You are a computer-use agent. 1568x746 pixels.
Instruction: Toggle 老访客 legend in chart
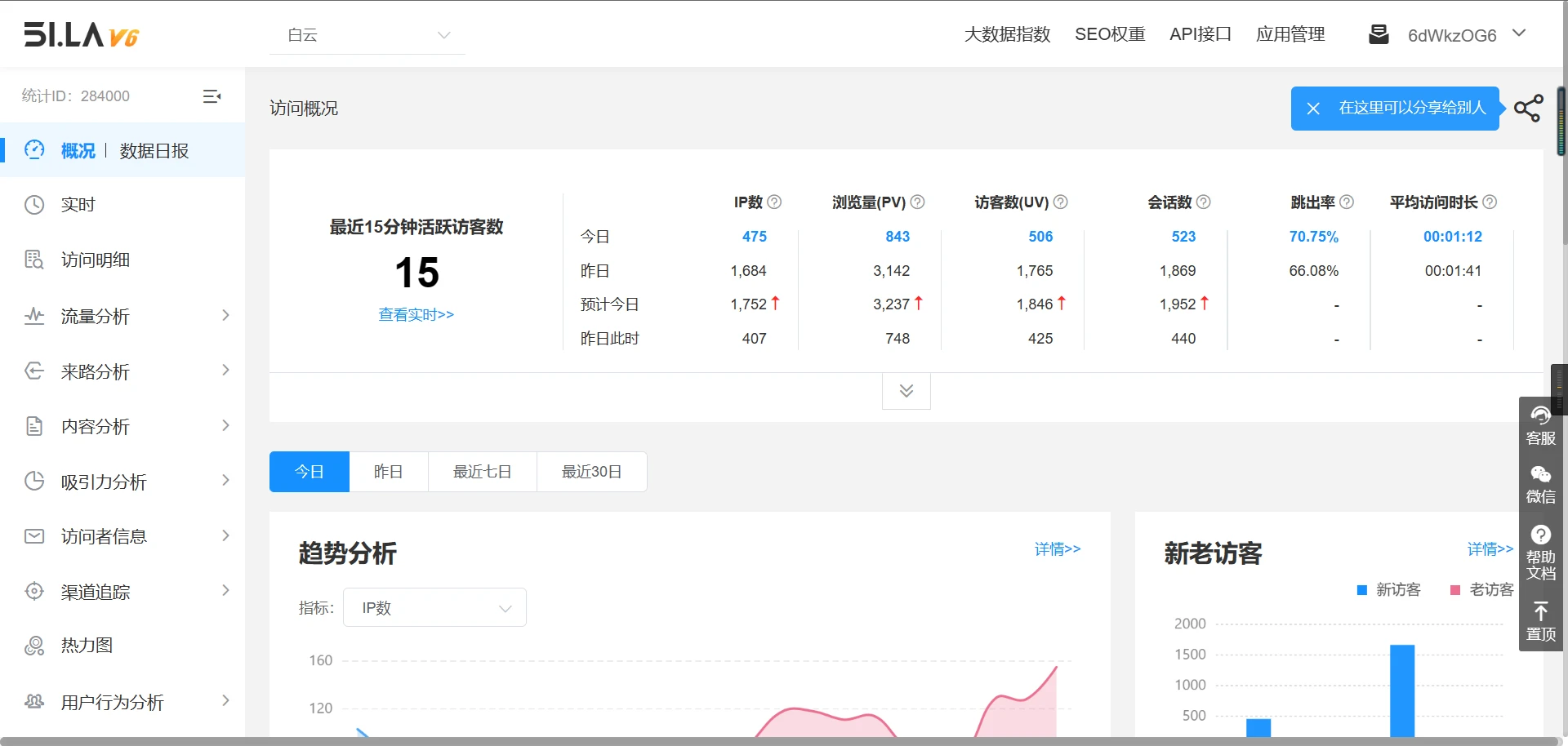tap(1481, 589)
